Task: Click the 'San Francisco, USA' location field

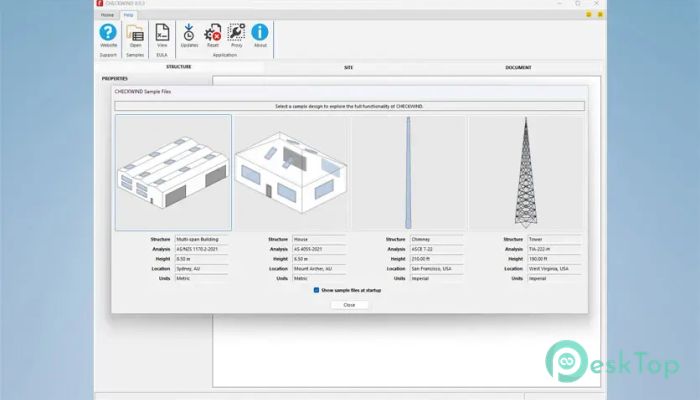Action: [x=437, y=269]
